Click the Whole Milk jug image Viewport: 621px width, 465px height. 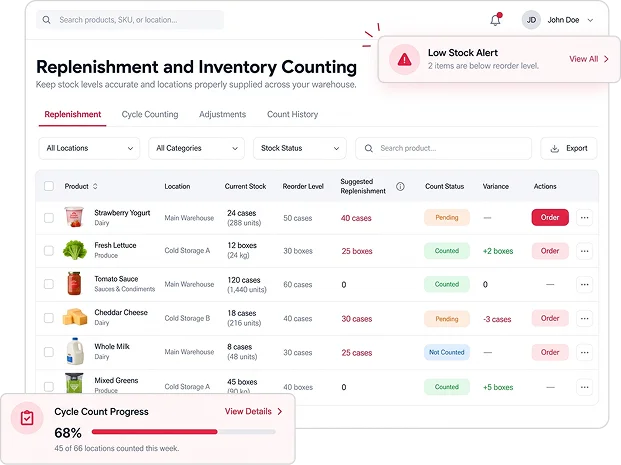coord(75,351)
